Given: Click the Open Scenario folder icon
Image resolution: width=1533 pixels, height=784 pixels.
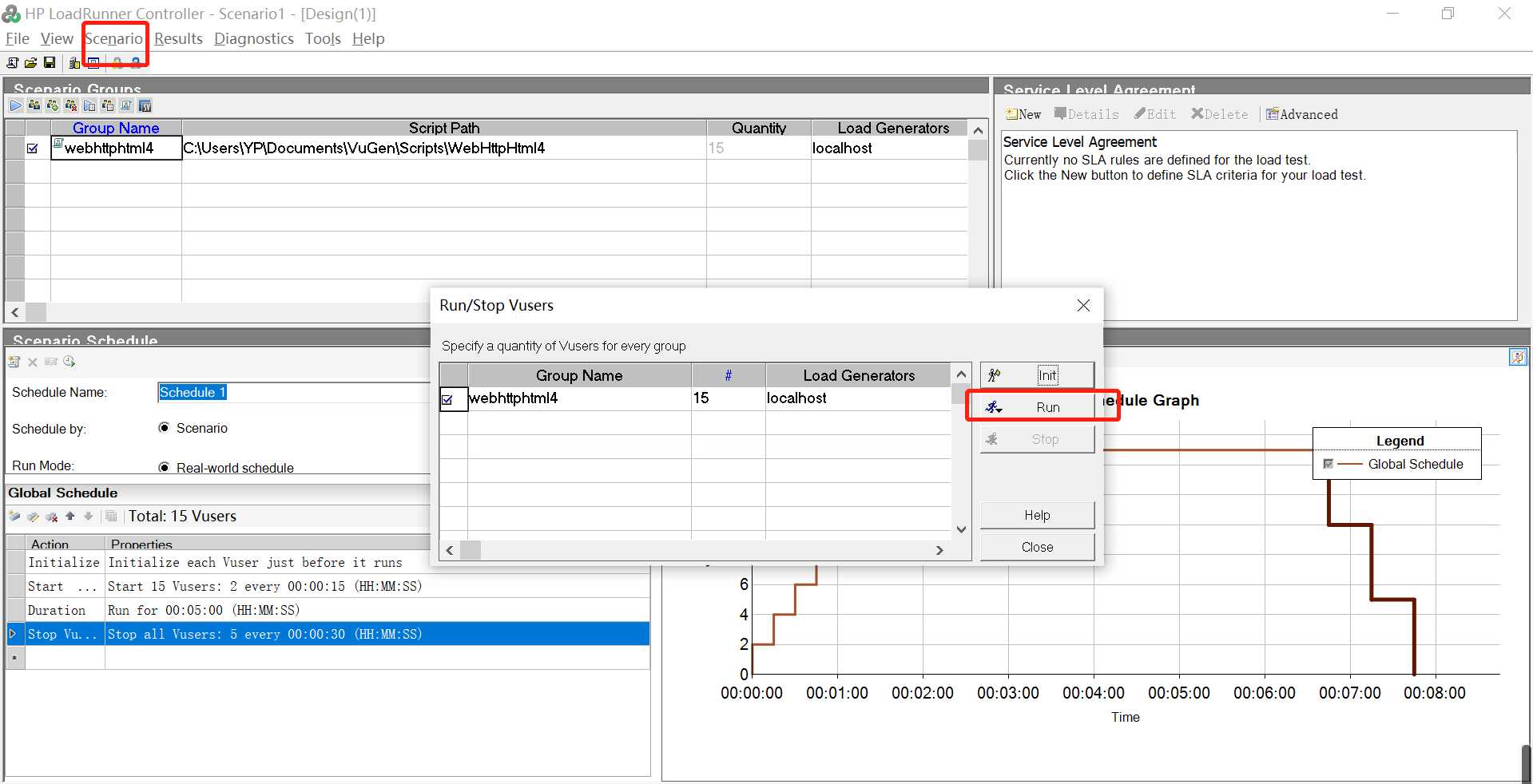Looking at the screenshot, I should coord(30,62).
